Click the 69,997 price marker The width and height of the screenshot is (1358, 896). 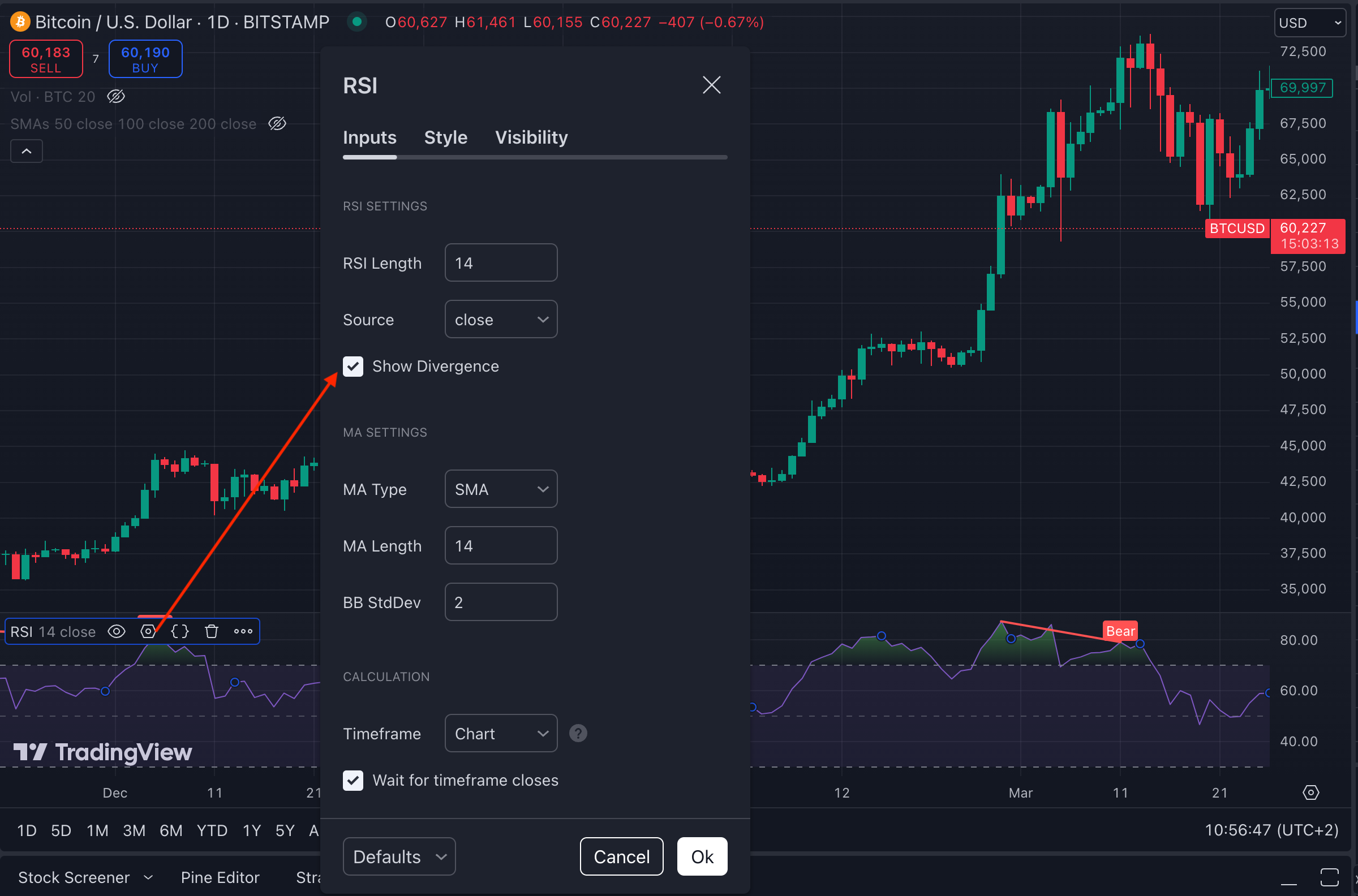pos(1302,88)
